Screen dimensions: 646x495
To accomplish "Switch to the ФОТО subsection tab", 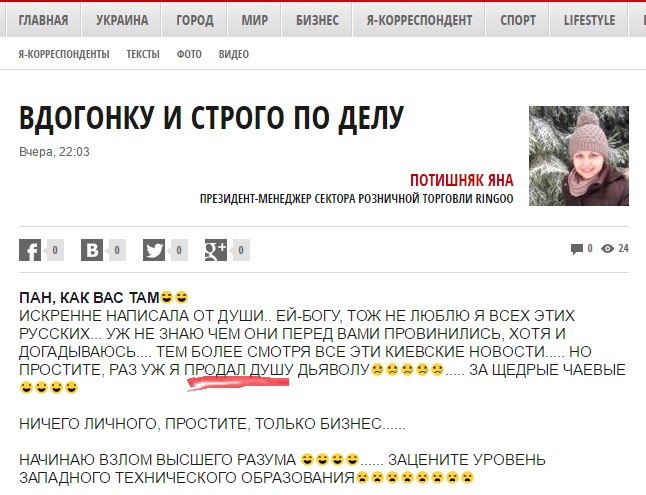I will point(189,54).
